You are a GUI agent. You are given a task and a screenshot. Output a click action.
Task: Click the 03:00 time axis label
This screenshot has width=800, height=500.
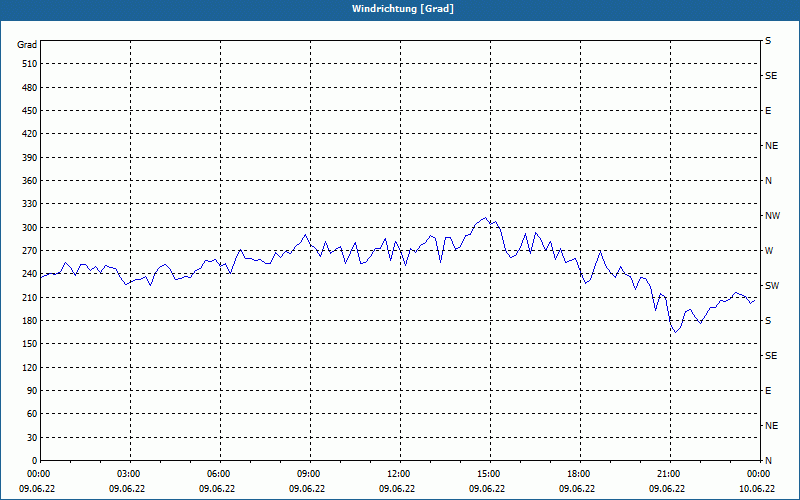pos(131,474)
